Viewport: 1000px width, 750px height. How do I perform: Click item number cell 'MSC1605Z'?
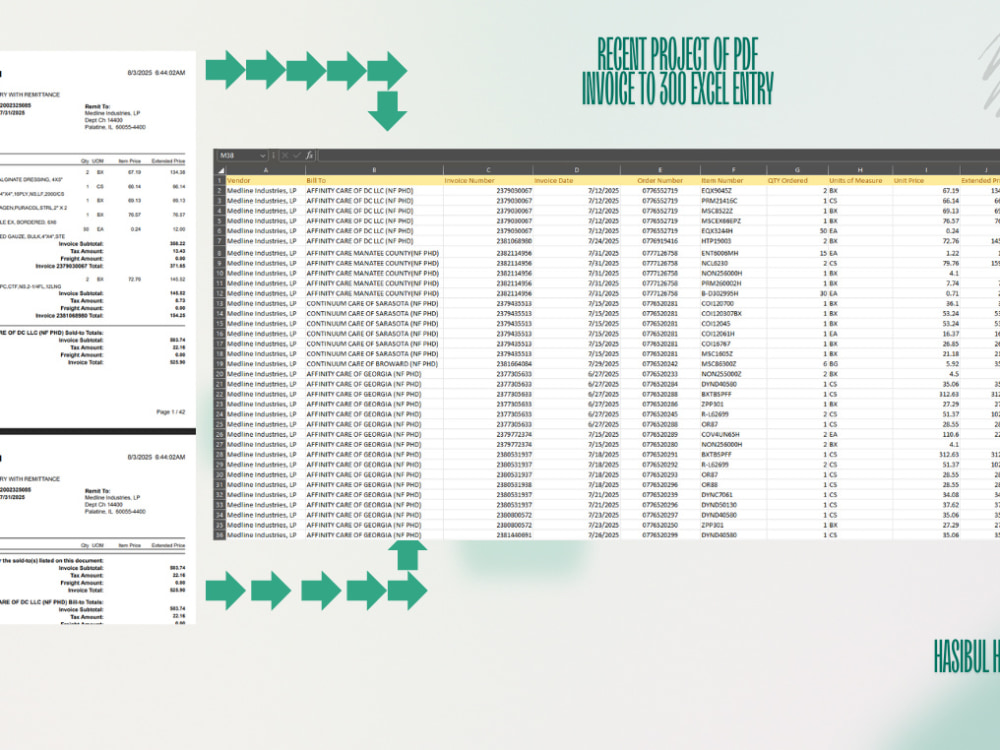click(733, 353)
